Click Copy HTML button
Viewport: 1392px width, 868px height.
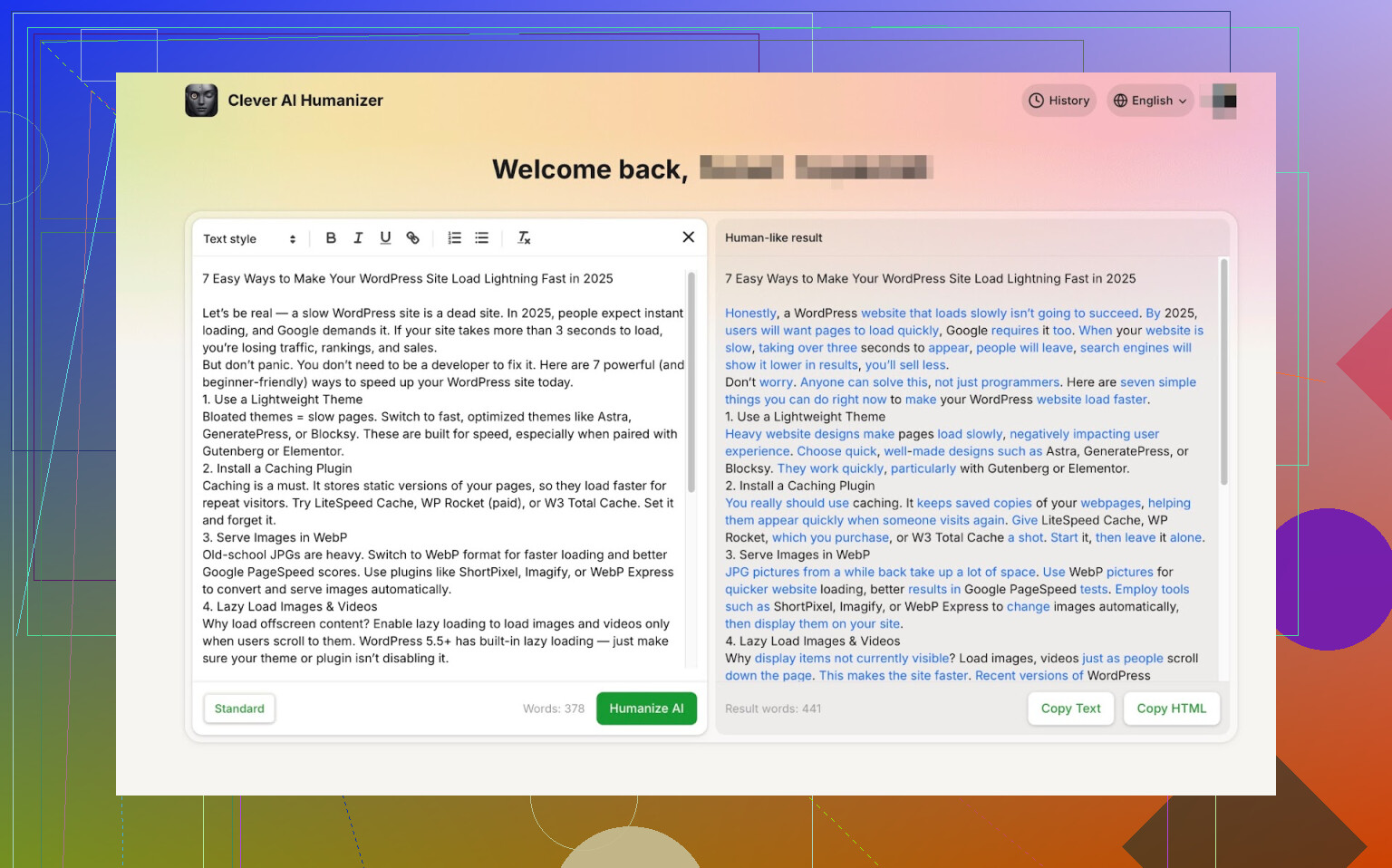(1171, 709)
